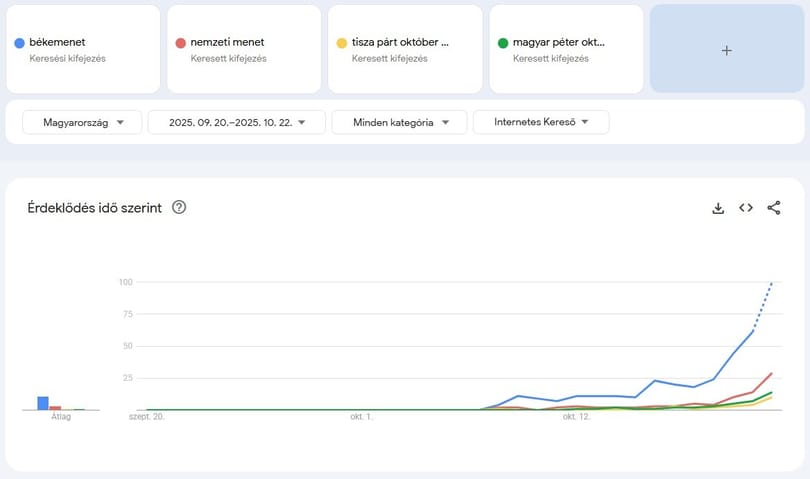Open the Internetes Kereső search type dropdown
810x479 pixels.
[x=541, y=122]
